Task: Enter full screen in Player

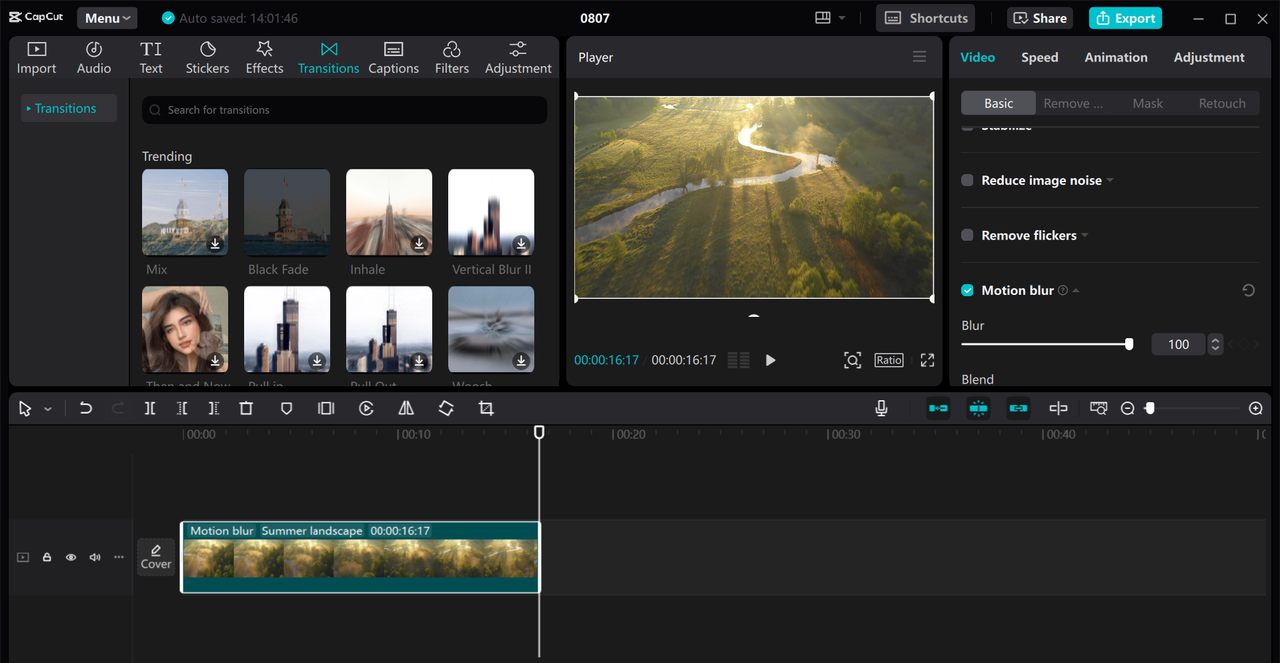Action: (927, 360)
